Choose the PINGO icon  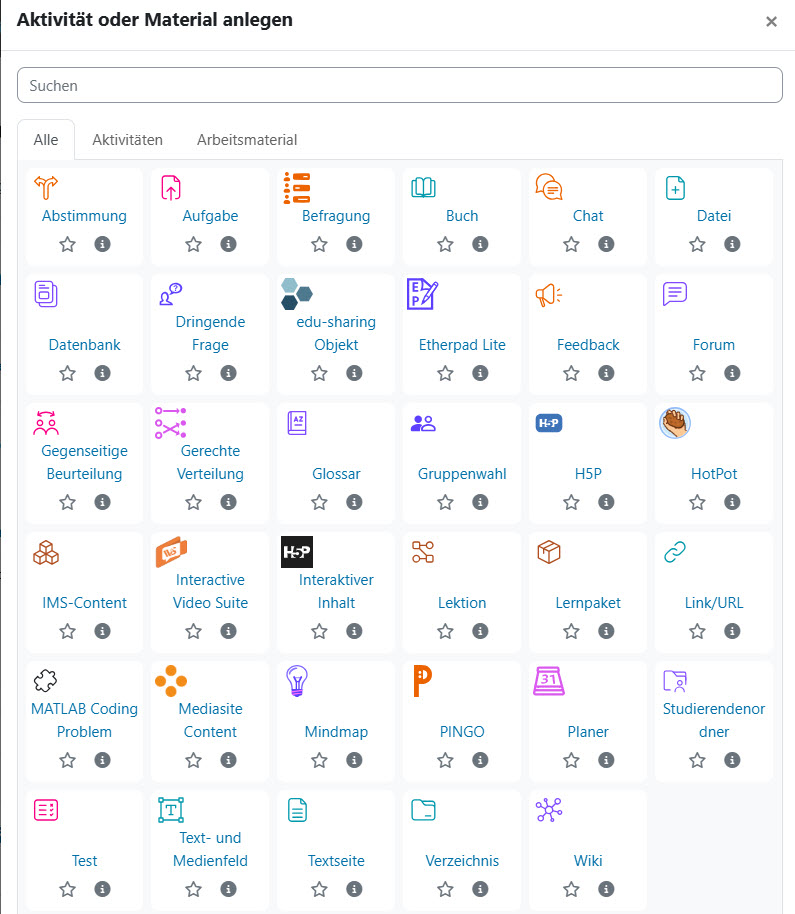(423, 681)
